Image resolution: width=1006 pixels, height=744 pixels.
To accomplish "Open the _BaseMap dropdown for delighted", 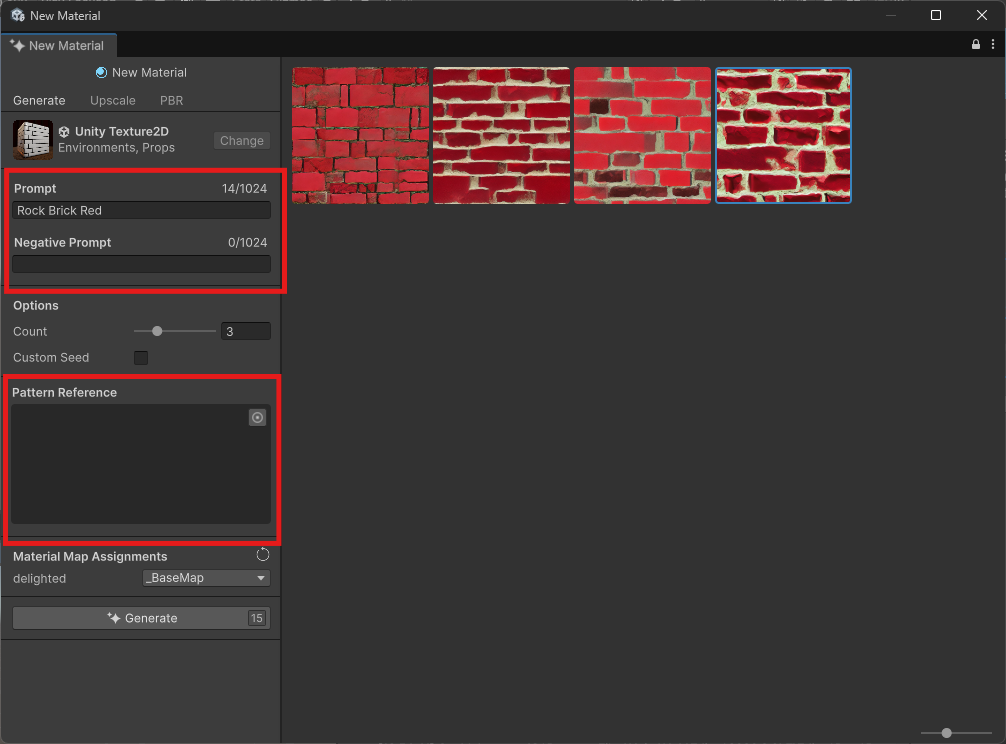I will [x=206, y=578].
